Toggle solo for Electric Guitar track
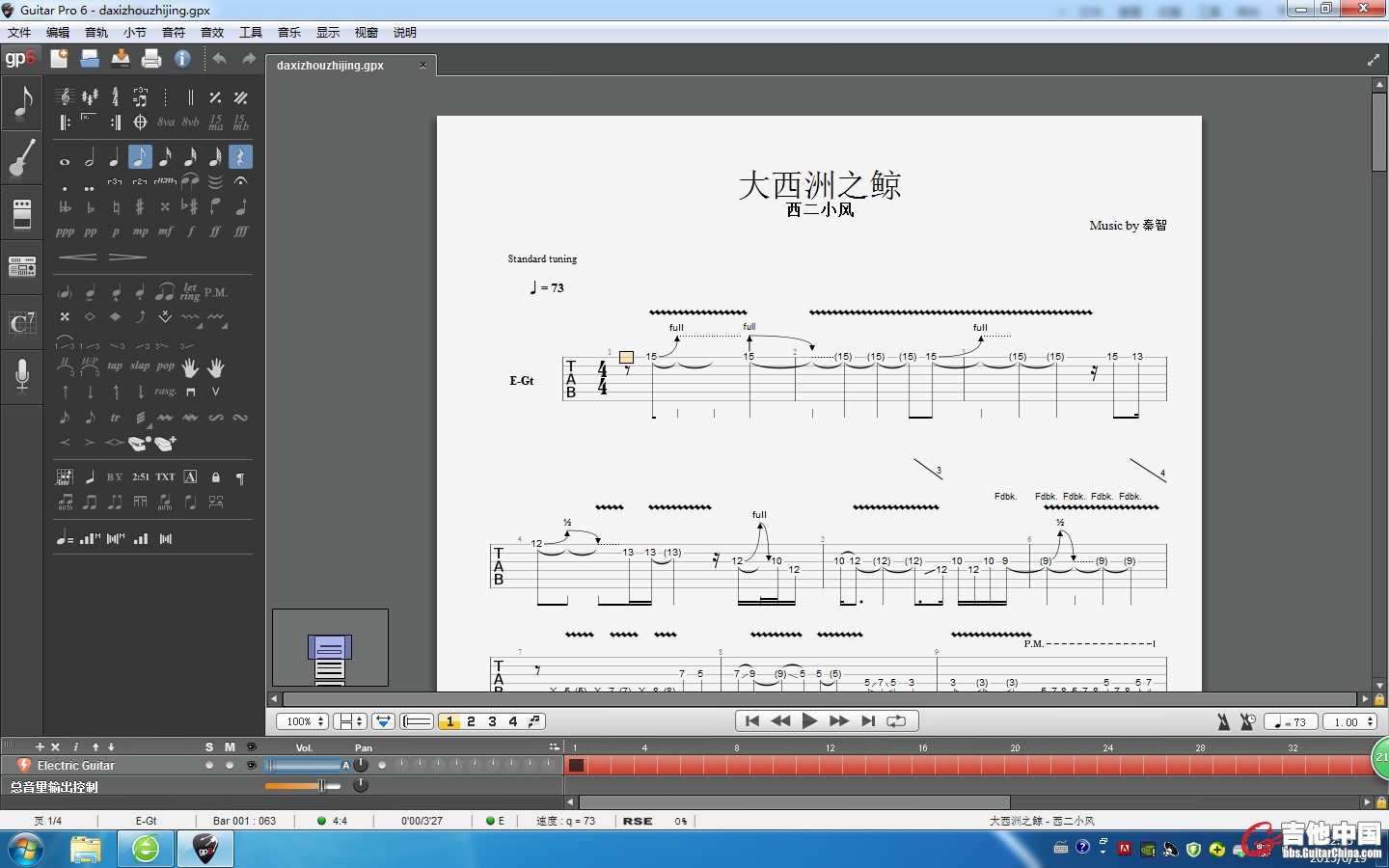Viewport: 1389px width, 868px height. 209,765
